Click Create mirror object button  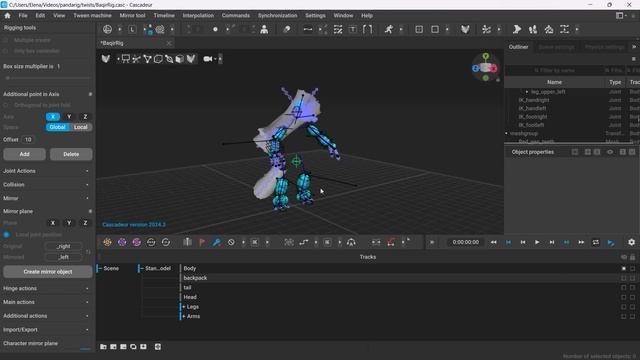[48, 272]
